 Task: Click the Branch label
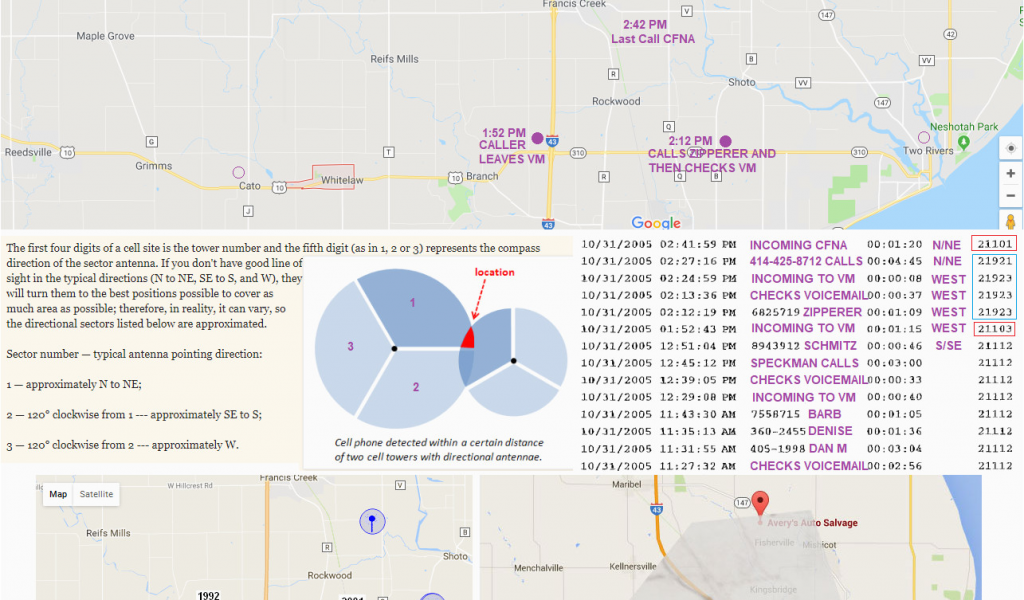pyautogui.click(x=482, y=176)
